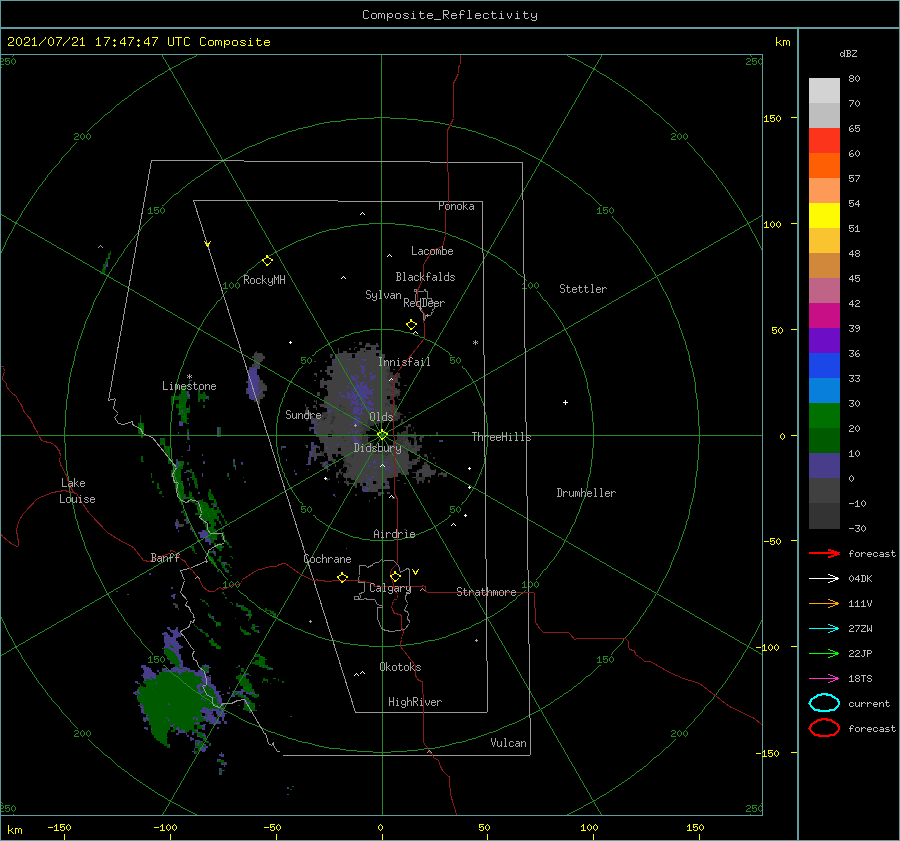Click yellow diamond marker just below RedDeer
The image size is (900, 841).
tap(411, 325)
